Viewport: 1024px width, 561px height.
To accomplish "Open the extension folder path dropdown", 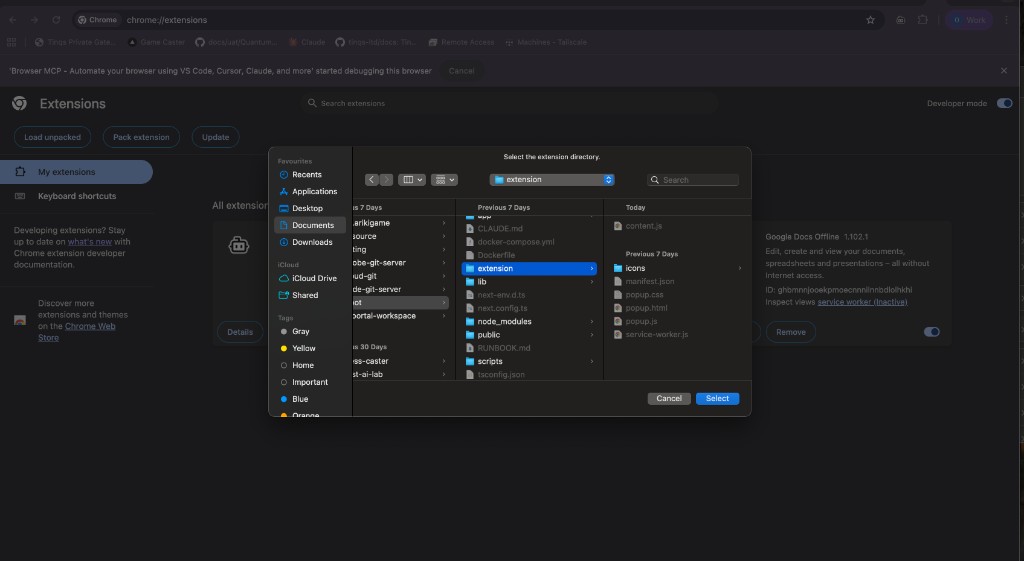I will point(552,180).
